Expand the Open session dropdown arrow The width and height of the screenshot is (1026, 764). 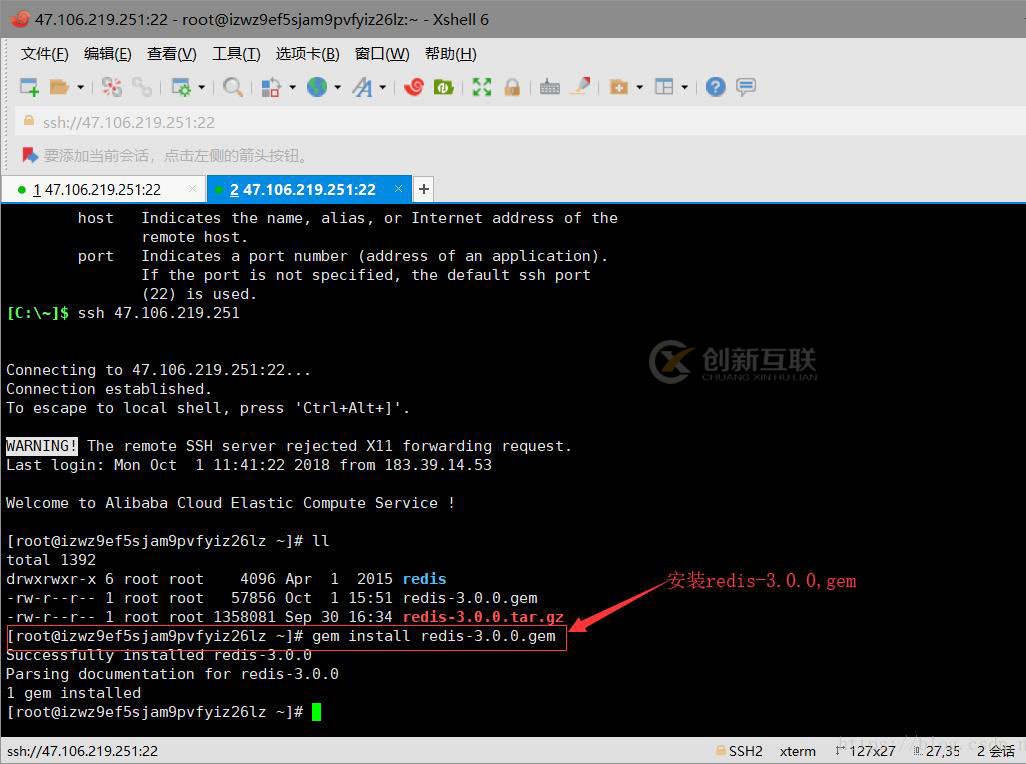80,87
